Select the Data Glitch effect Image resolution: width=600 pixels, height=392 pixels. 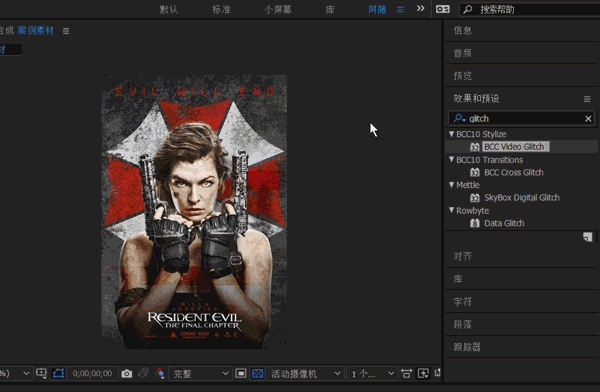(504, 224)
